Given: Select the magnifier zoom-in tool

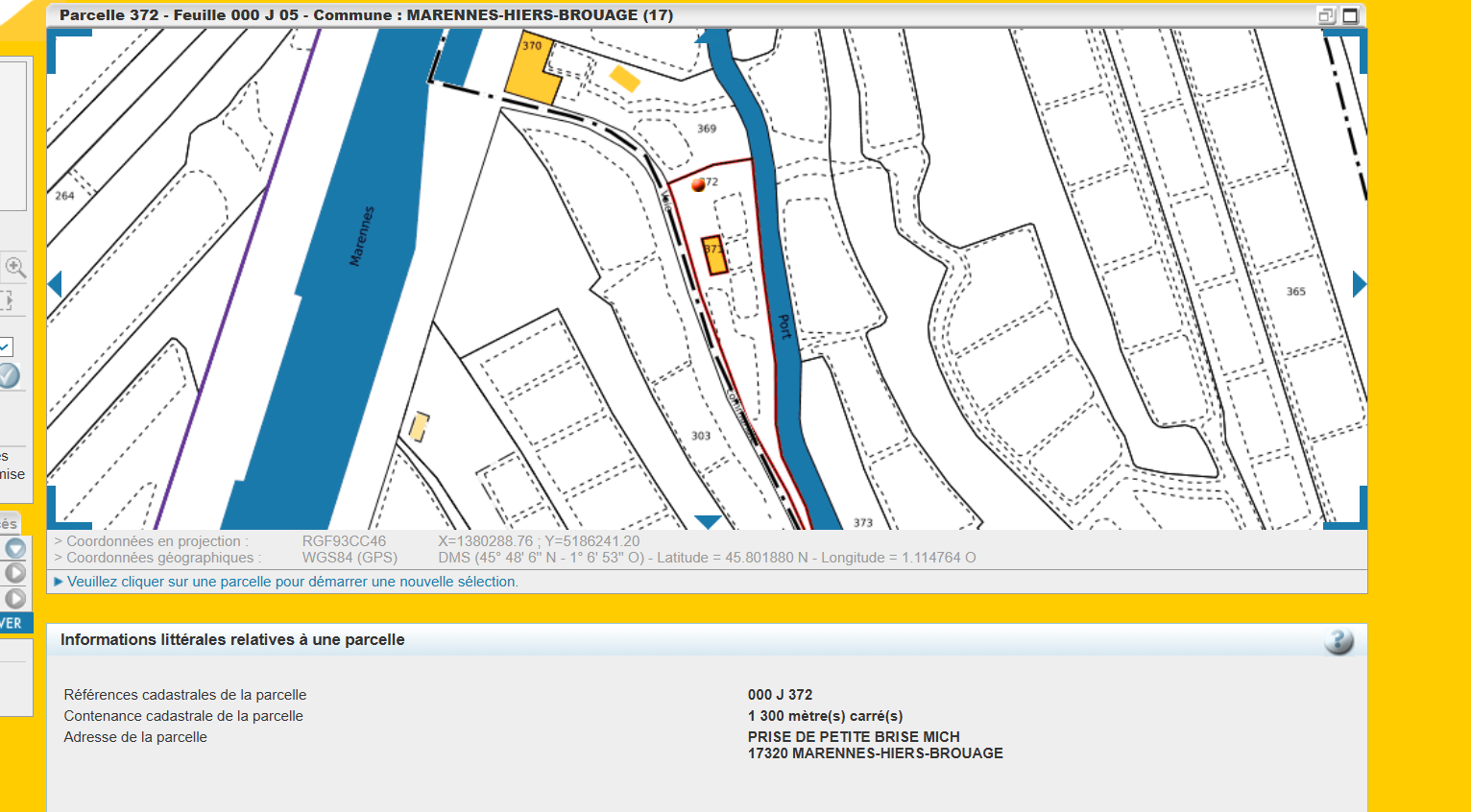Looking at the screenshot, I should (14, 267).
